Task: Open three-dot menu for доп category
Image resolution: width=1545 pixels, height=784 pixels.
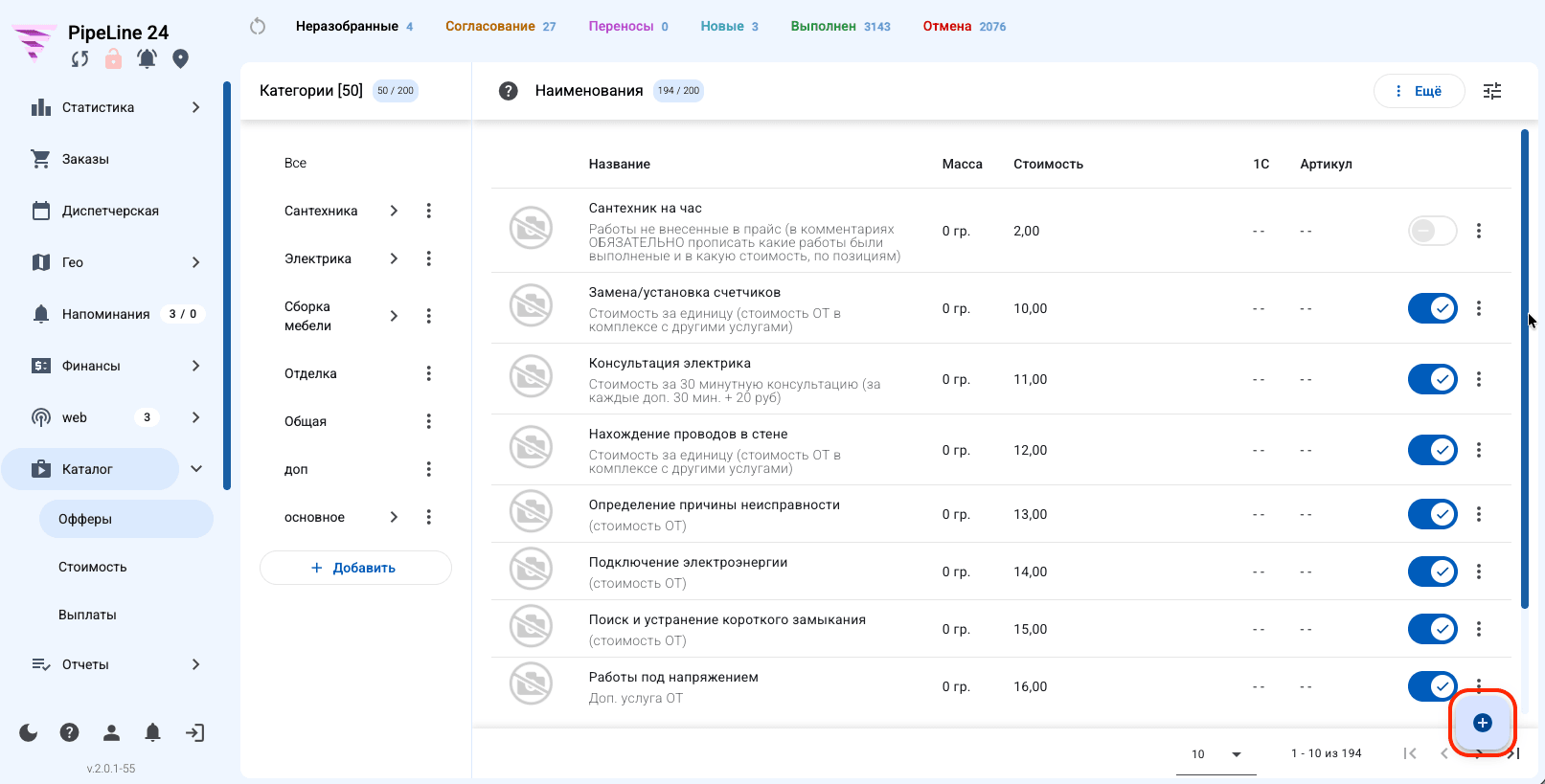Action: click(428, 469)
